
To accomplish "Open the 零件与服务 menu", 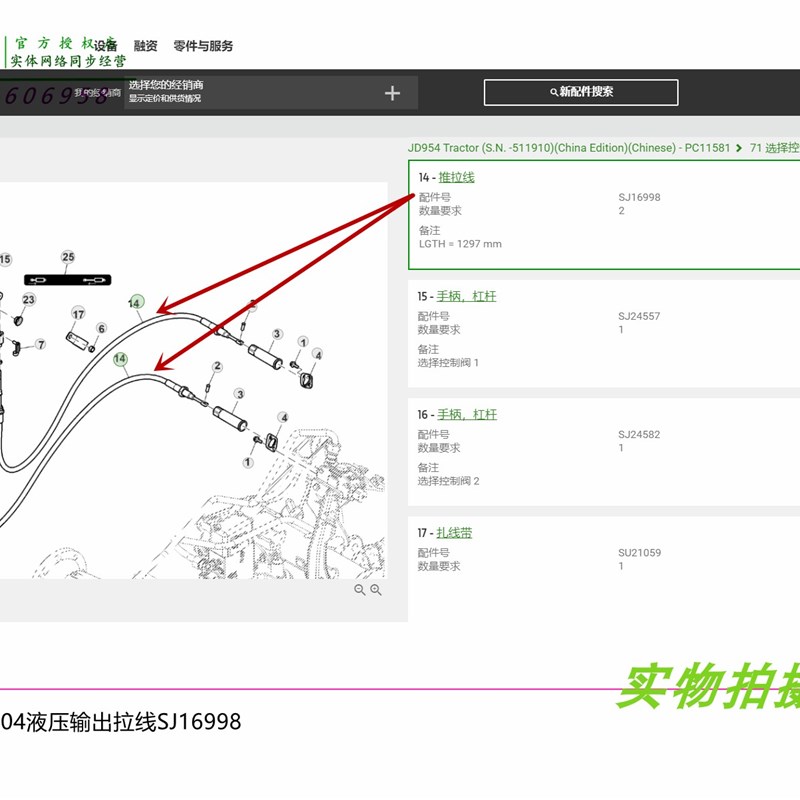I will [203, 46].
